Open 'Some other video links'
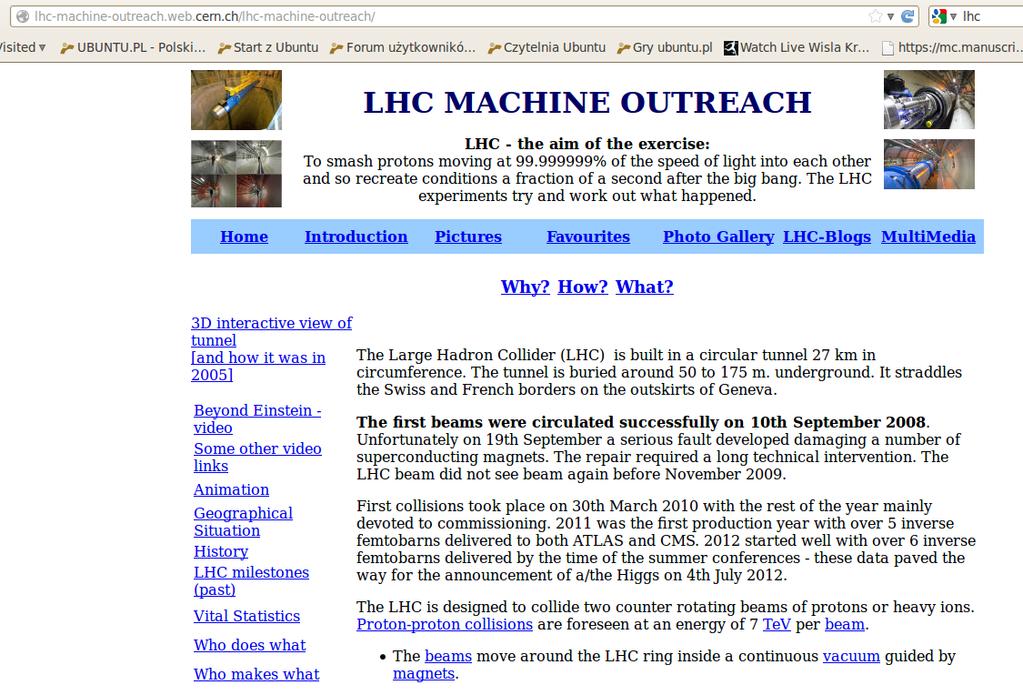The height and width of the screenshot is (695, 1023). click(257, 457)
